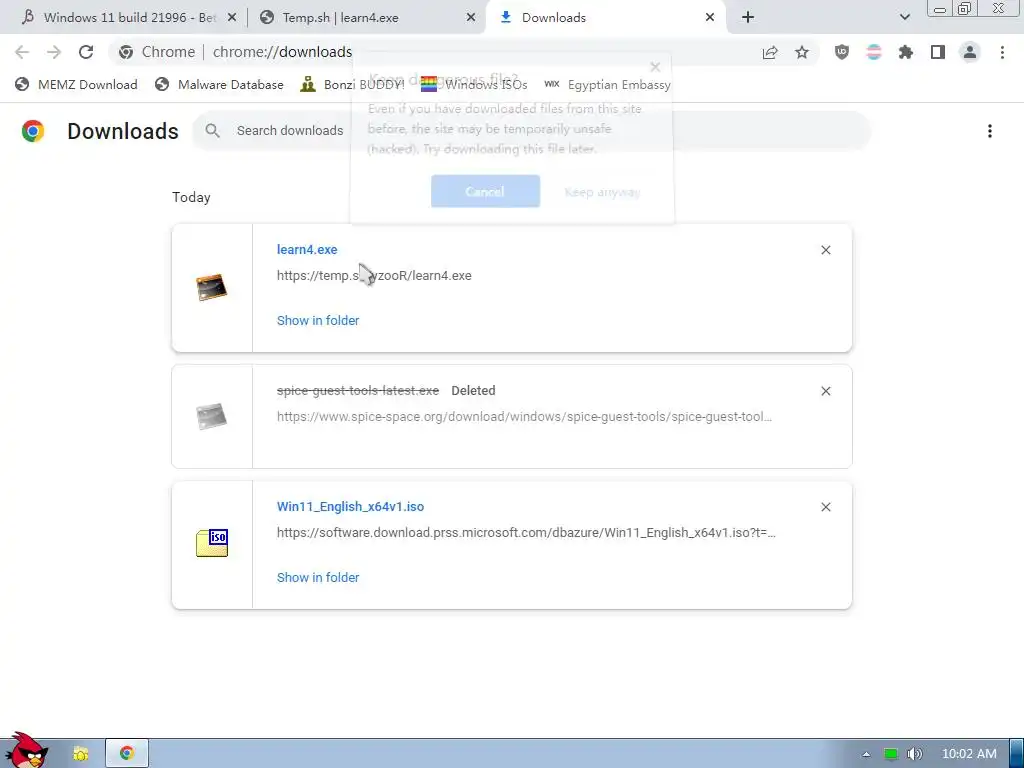Screen dimensions: 1024x768
Task: Open a new tab with plus button
Action: pyautogui.click(x=748, y=18)
